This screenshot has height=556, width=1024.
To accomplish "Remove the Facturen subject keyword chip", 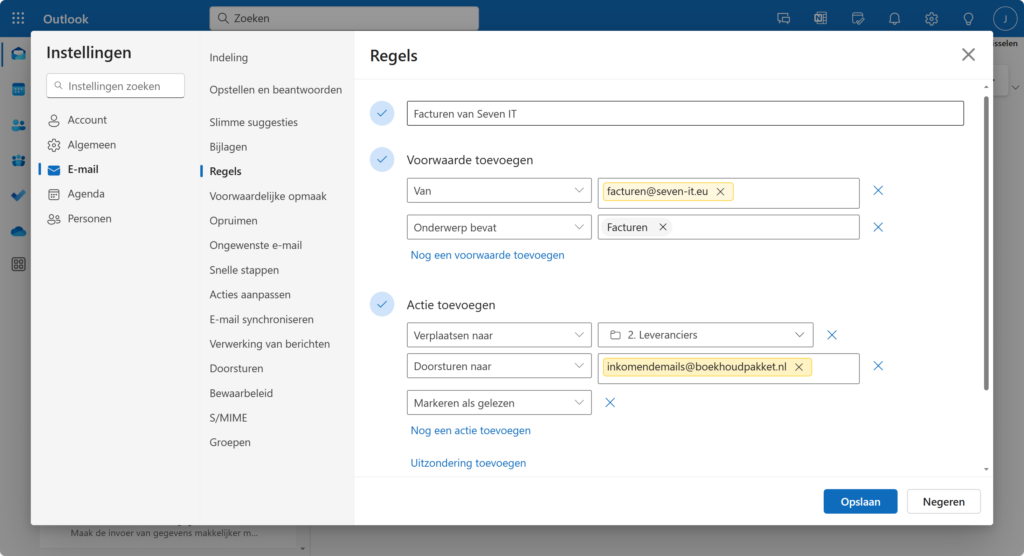I will point(663,227).
